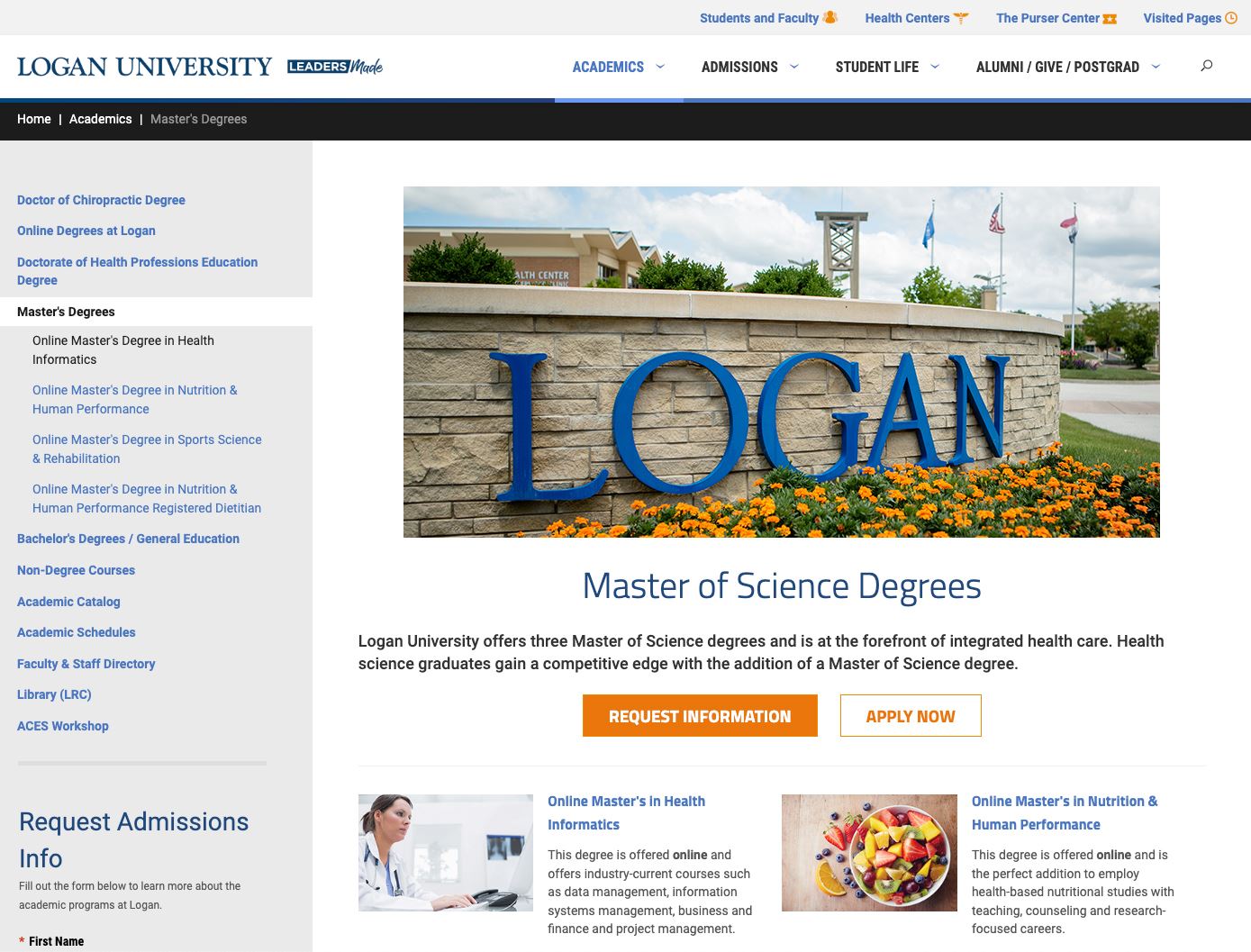1251x952 pixels.
Task: Open The Purser Center link
Action: pos(1047,18)
